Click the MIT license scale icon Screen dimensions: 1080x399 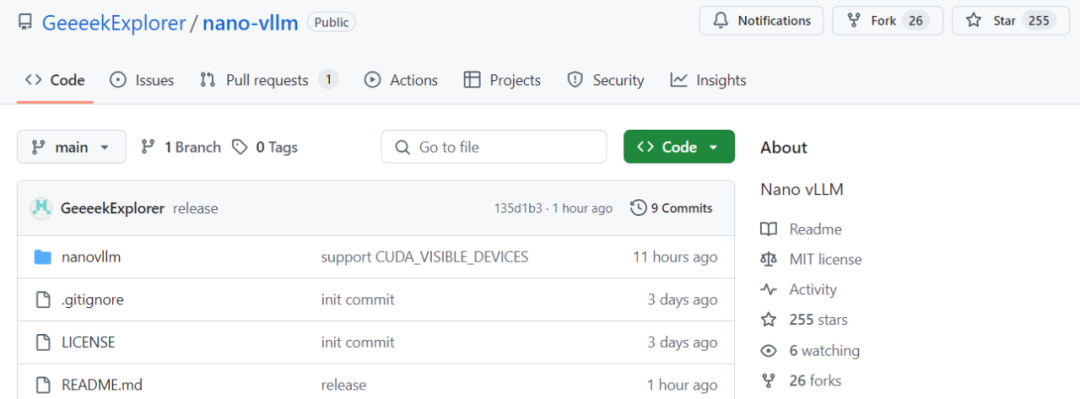769,259
